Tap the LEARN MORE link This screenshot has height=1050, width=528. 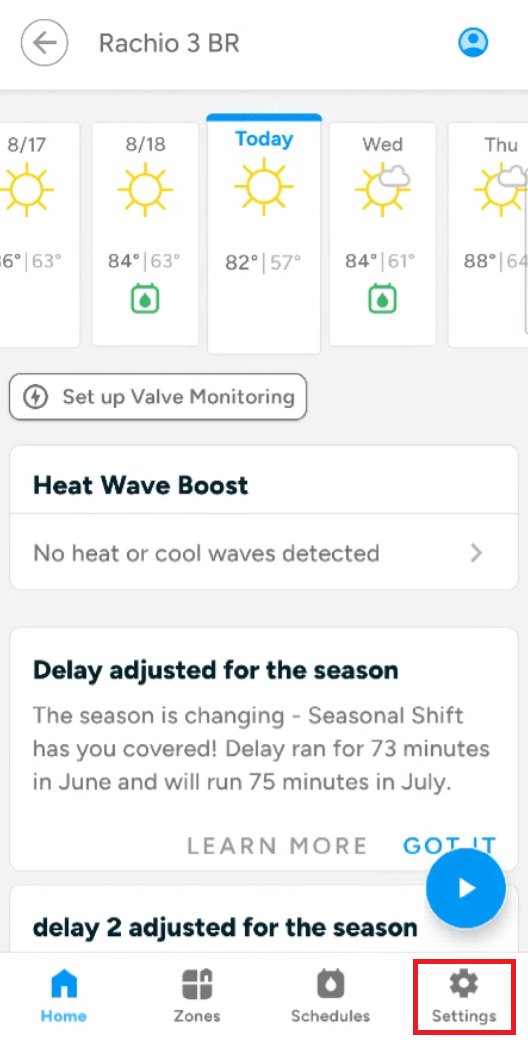click(277, 846)
